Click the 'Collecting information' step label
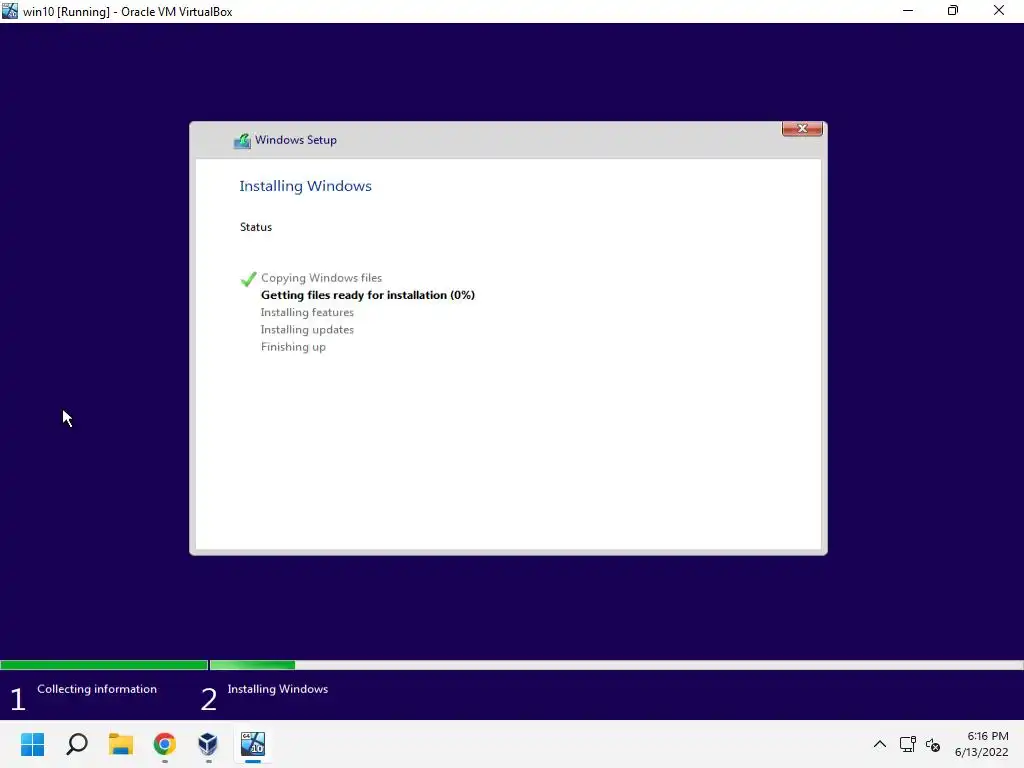1024x768 pixels. [97, 689]
